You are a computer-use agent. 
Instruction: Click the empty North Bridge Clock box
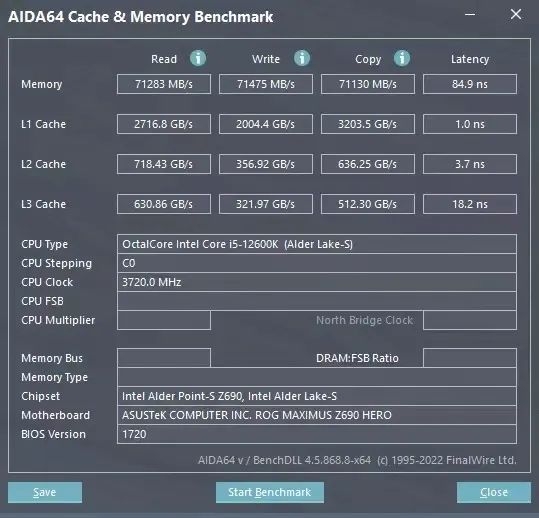pyautogui.click(x=470, y=320)
